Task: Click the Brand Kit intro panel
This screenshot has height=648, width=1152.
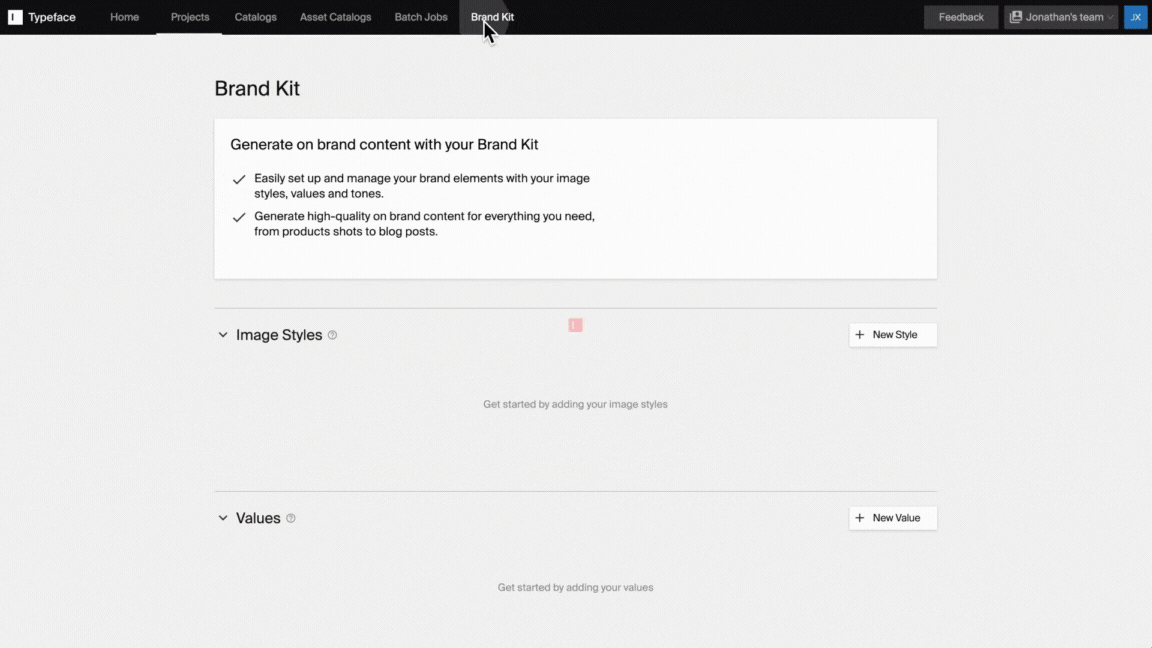Action: [575, 197]
